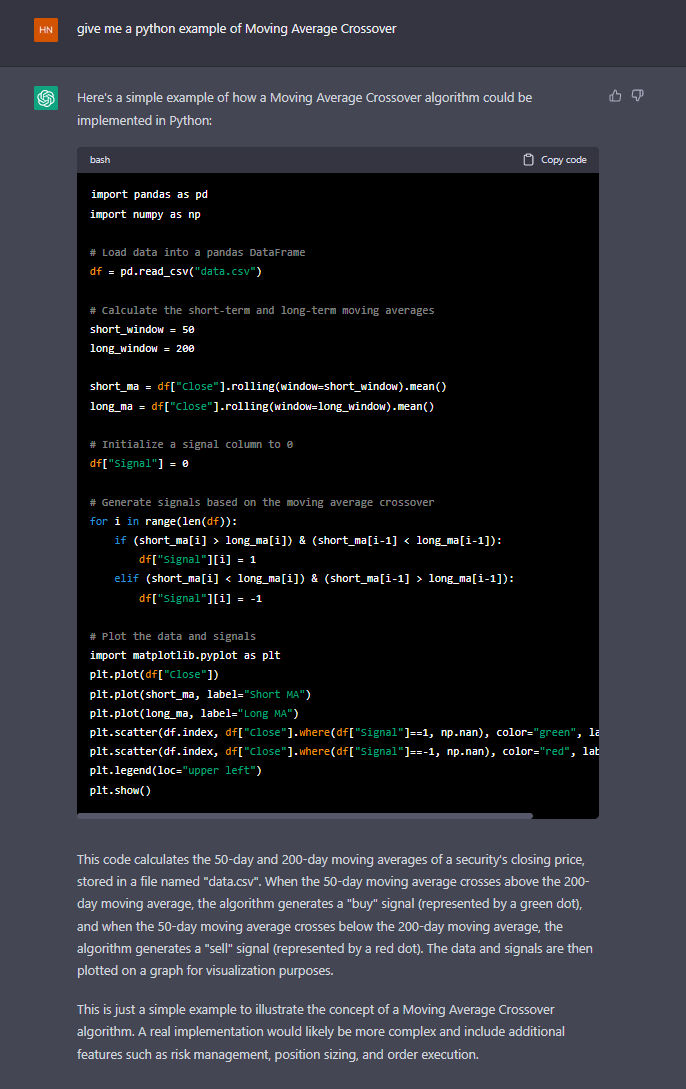The image size is (686, 1089).
Task: Click the line 'long_window = 200'
Action: 142,349
